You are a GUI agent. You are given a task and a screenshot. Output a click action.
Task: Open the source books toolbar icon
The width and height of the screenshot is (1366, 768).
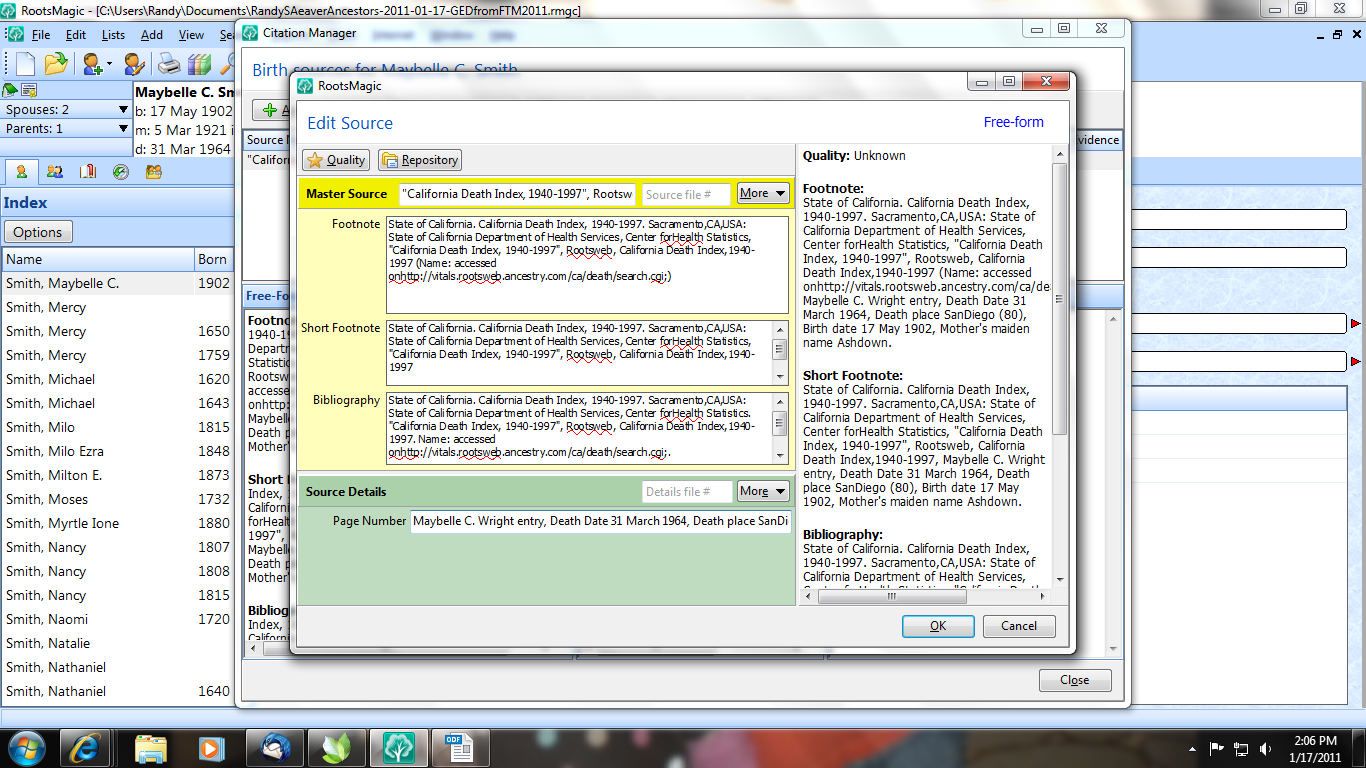(200, 64)
